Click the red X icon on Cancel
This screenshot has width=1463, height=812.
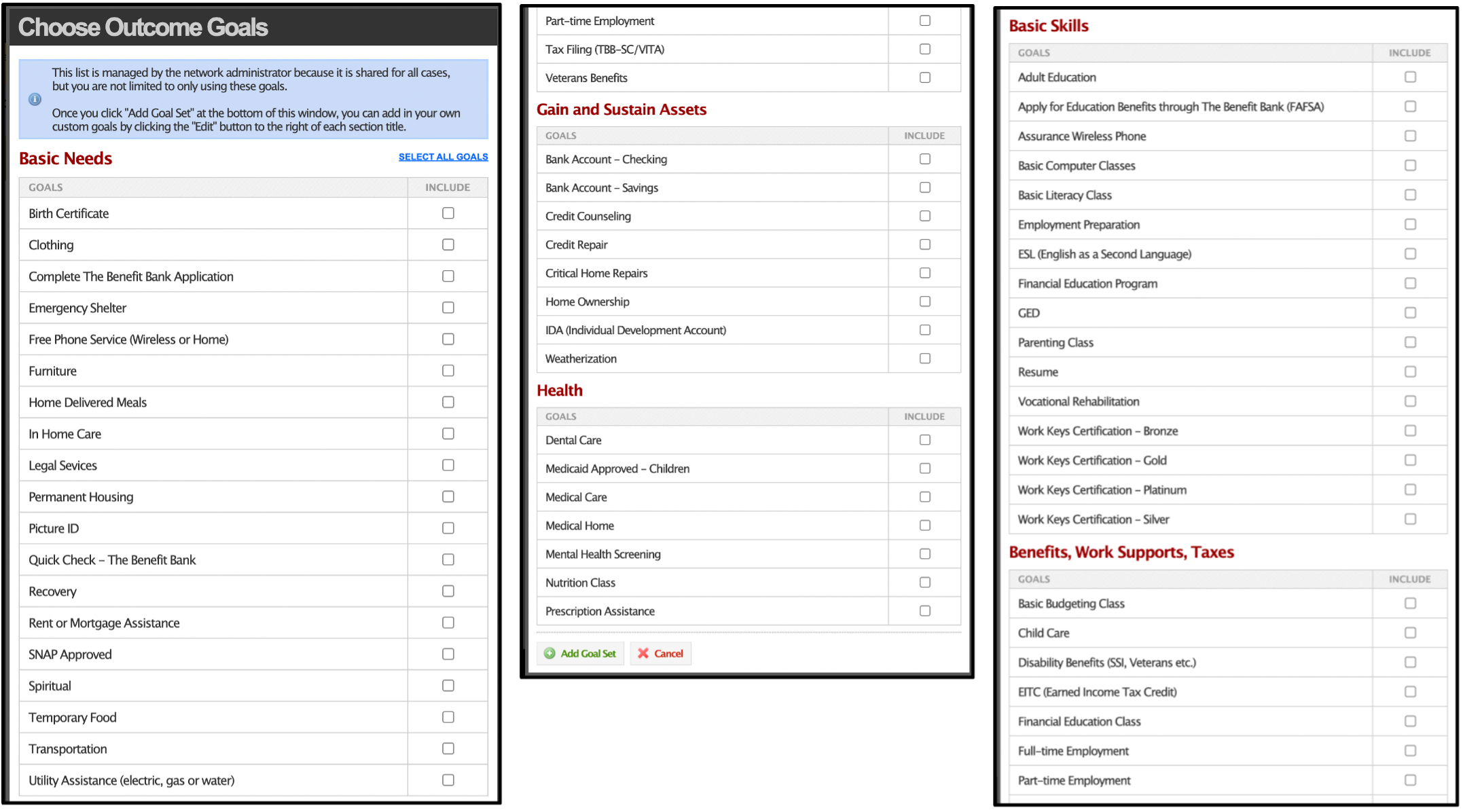(643, 653)
